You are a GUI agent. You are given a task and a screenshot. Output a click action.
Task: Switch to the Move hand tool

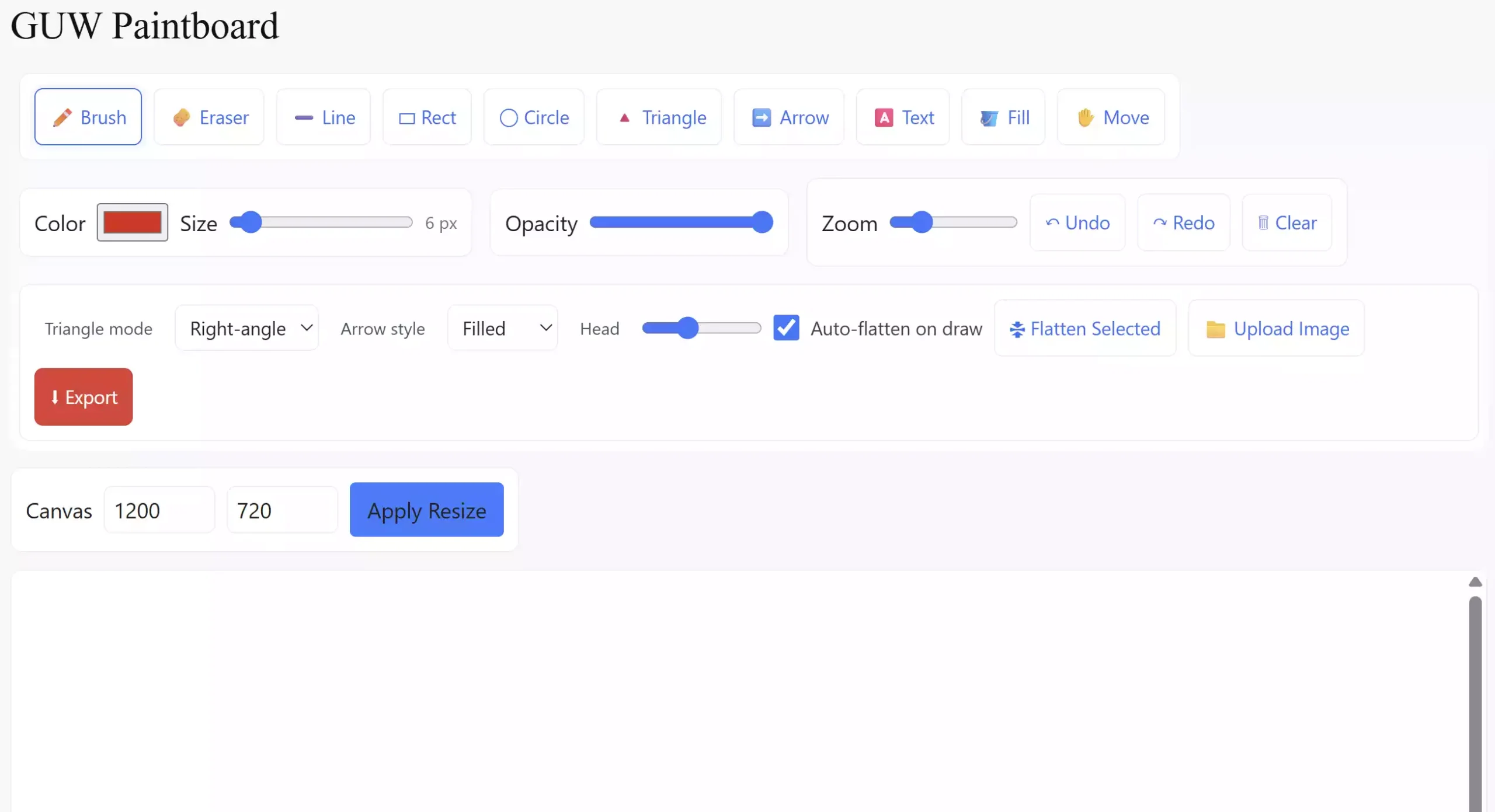pyautogui.click(x=1111, y=117)
